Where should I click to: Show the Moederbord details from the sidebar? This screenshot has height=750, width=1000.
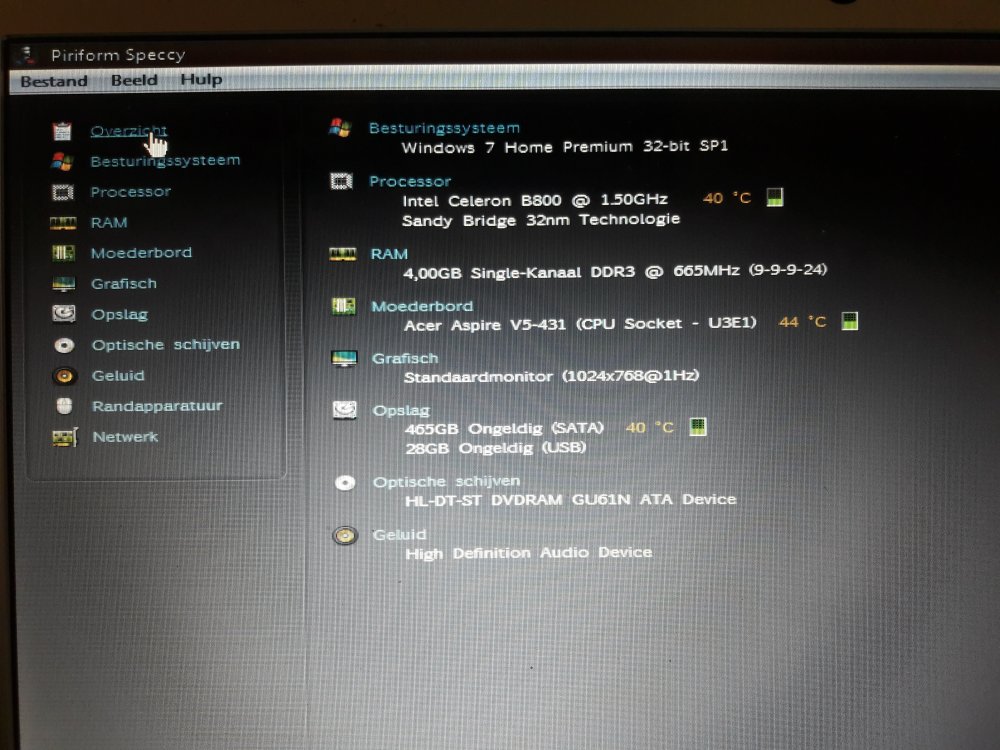[x=142, y=253]
